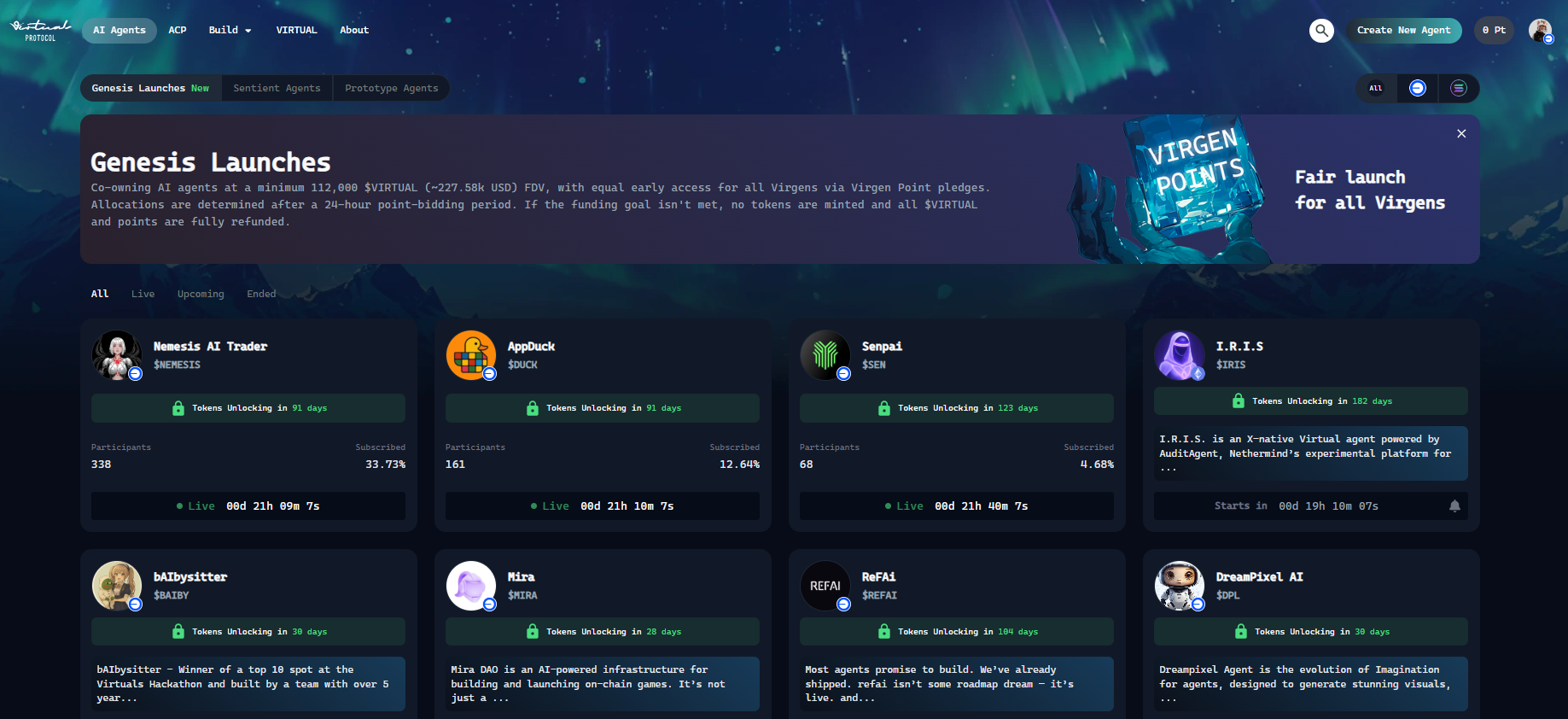Select the Base chain filter icon
The width and height of the screenshot is (1568, 719).
(1417, 88)
